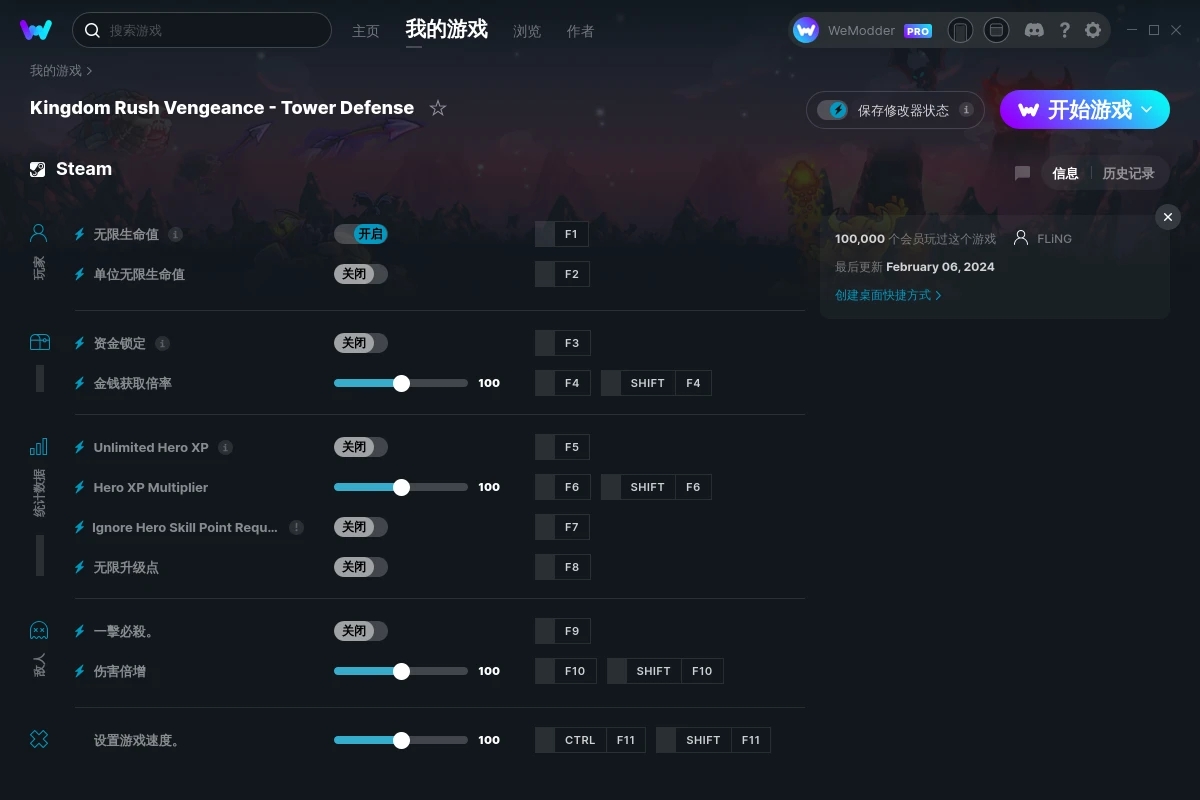Open the 作者 tab
The height and width of the screenshot is (800, 1200).
(580, 31)
